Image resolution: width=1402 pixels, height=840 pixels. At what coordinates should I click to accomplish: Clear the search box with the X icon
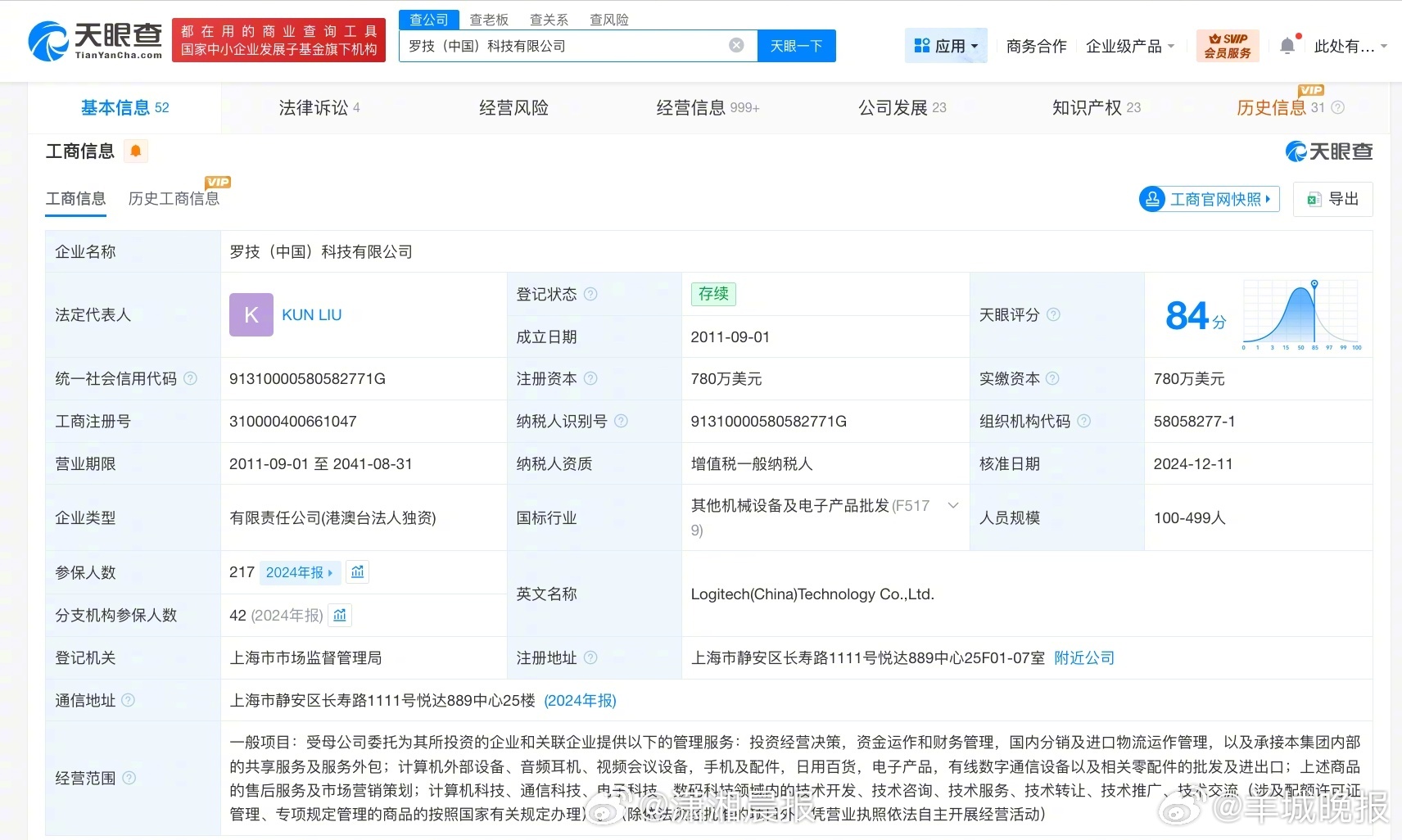tap(736, 46)
